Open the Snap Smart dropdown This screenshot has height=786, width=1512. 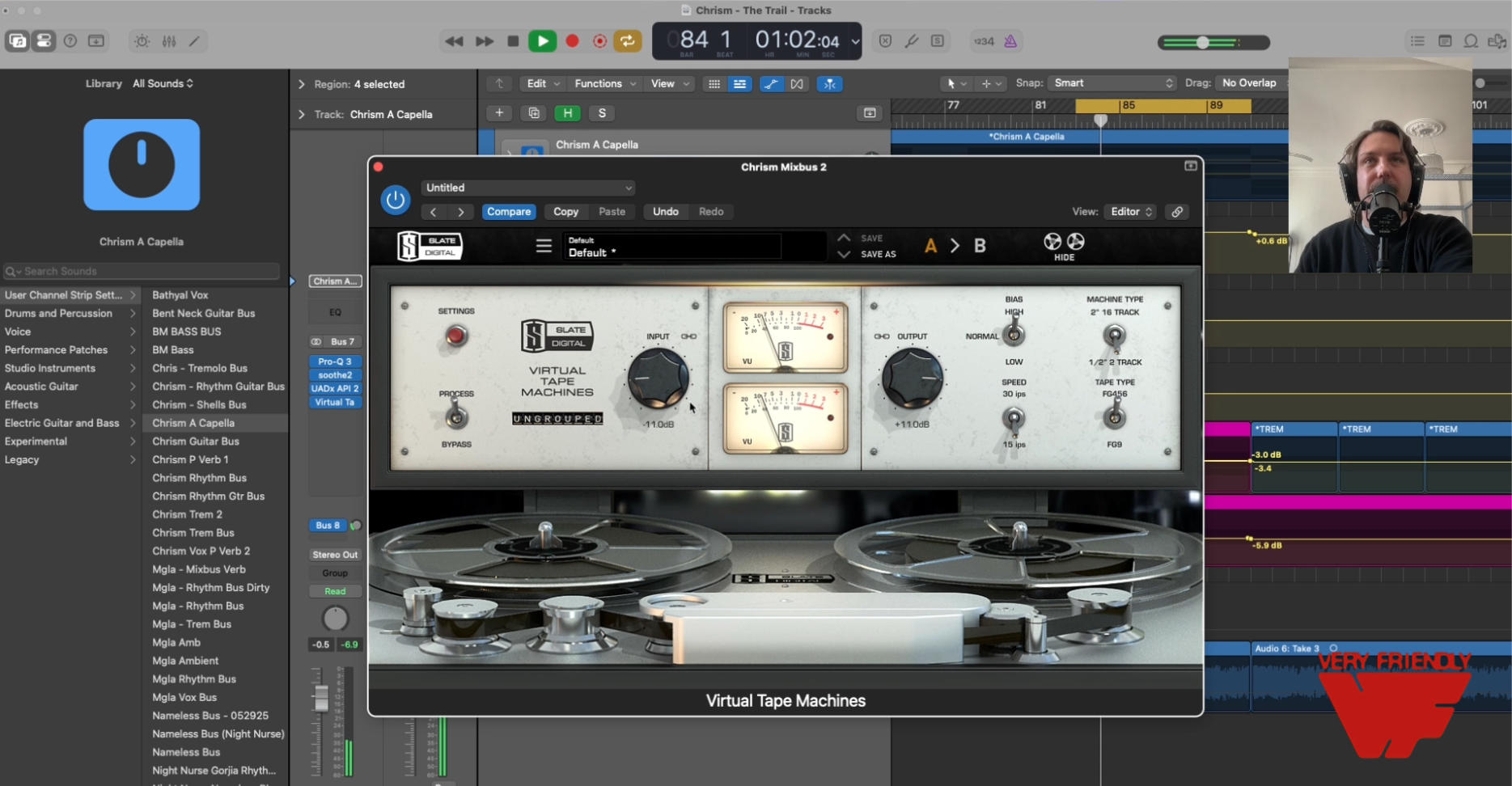pyautogui.click(x=1112, y=83)
